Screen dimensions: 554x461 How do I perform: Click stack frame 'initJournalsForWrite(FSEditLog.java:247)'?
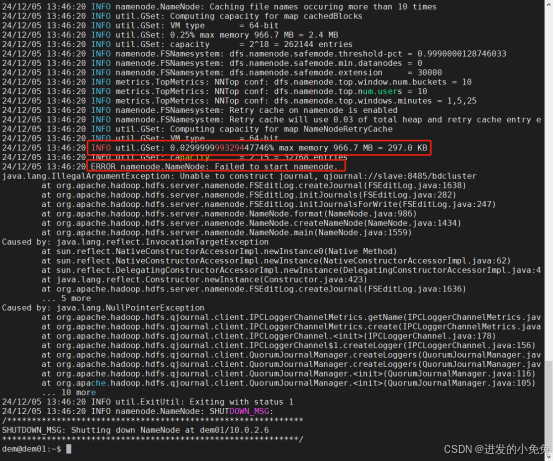pos(397,204)
